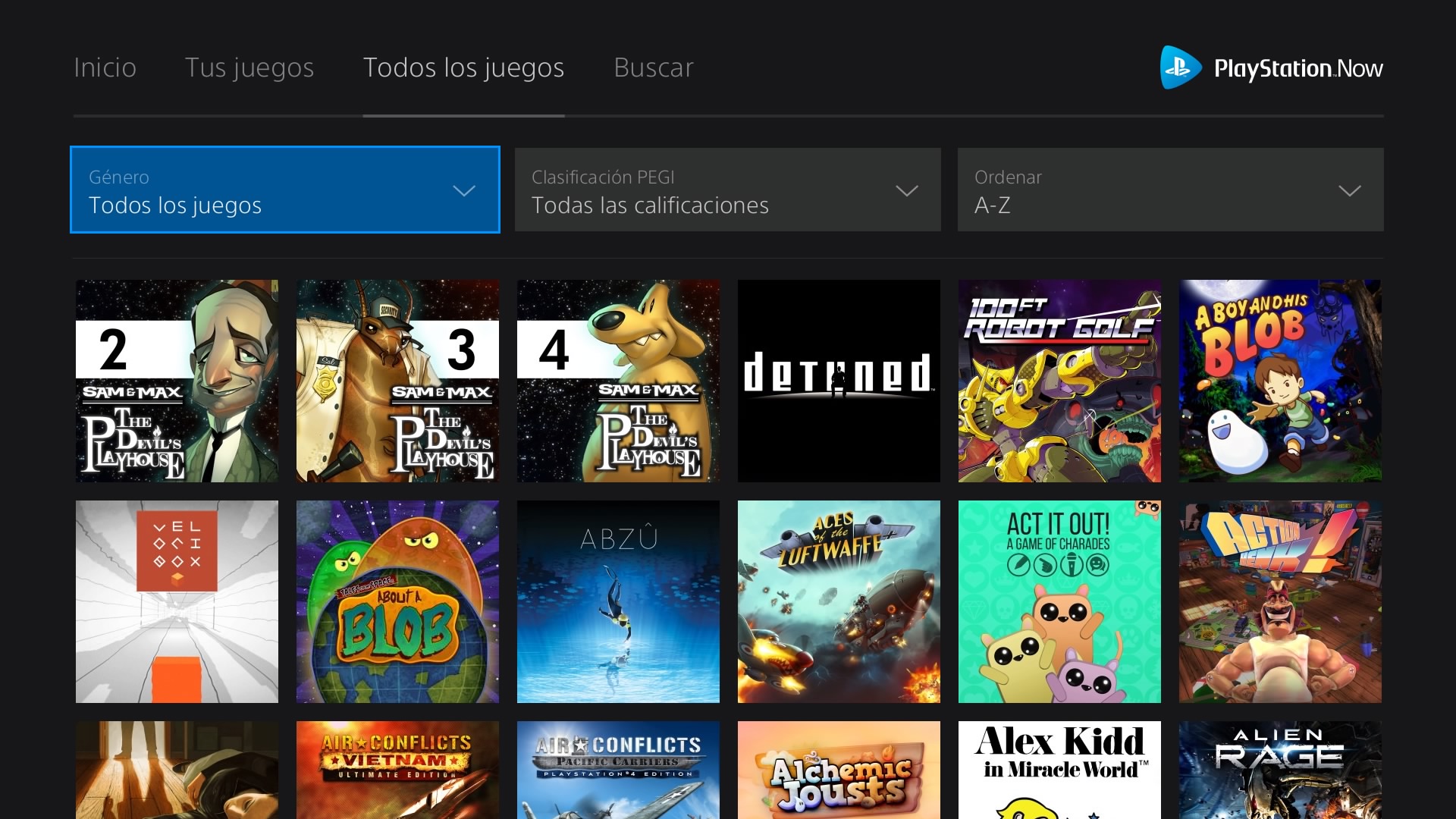Select Tales from Space About a Blob
Image resolution: width=1456 pixels, height=819 pixels.
tap(397, 601)
